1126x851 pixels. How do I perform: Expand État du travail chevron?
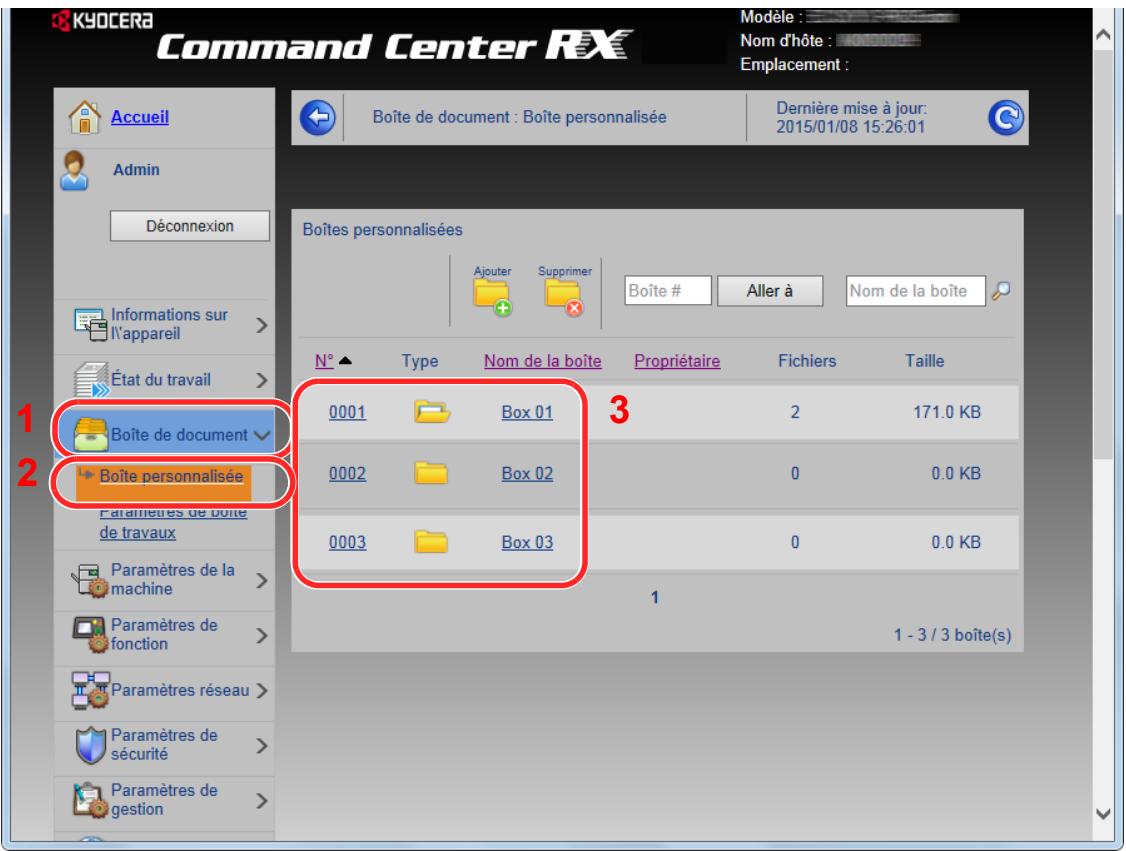(261, 380)
